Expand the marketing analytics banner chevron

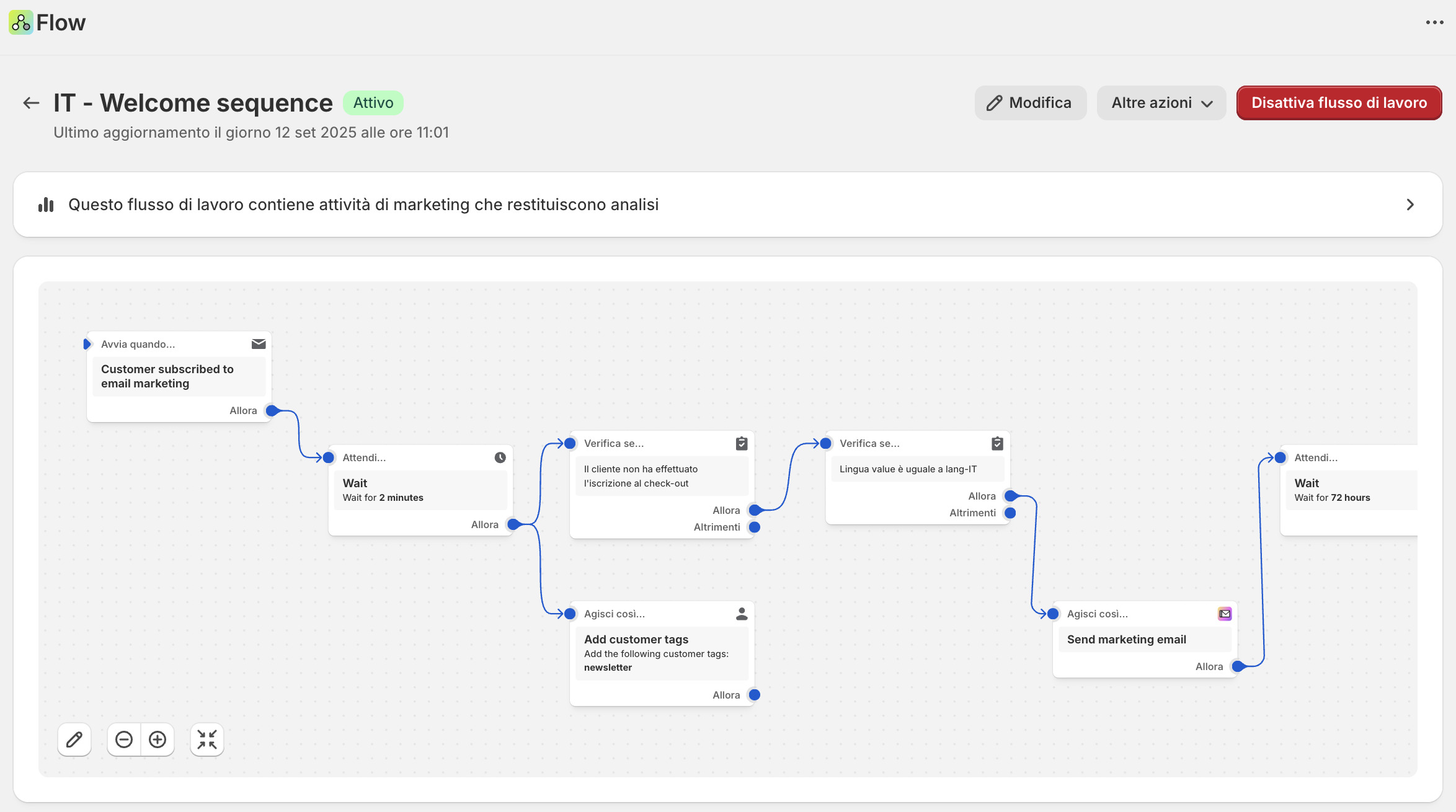point(1410,205)
